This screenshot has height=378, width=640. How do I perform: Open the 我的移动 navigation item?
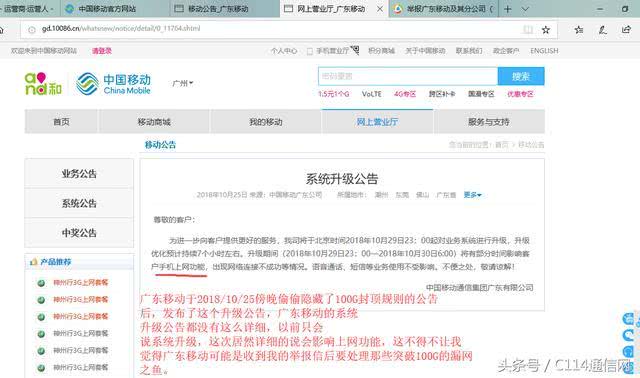click(x=266, y=122)
